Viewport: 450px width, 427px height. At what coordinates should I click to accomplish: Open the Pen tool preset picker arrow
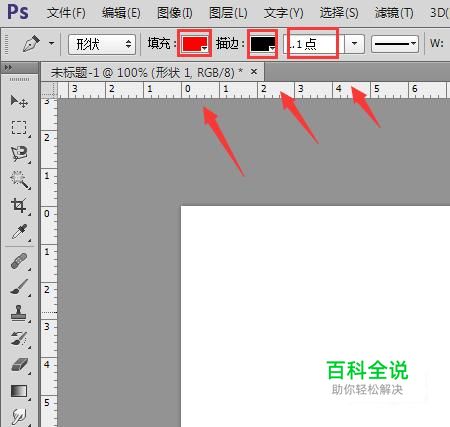51,43
